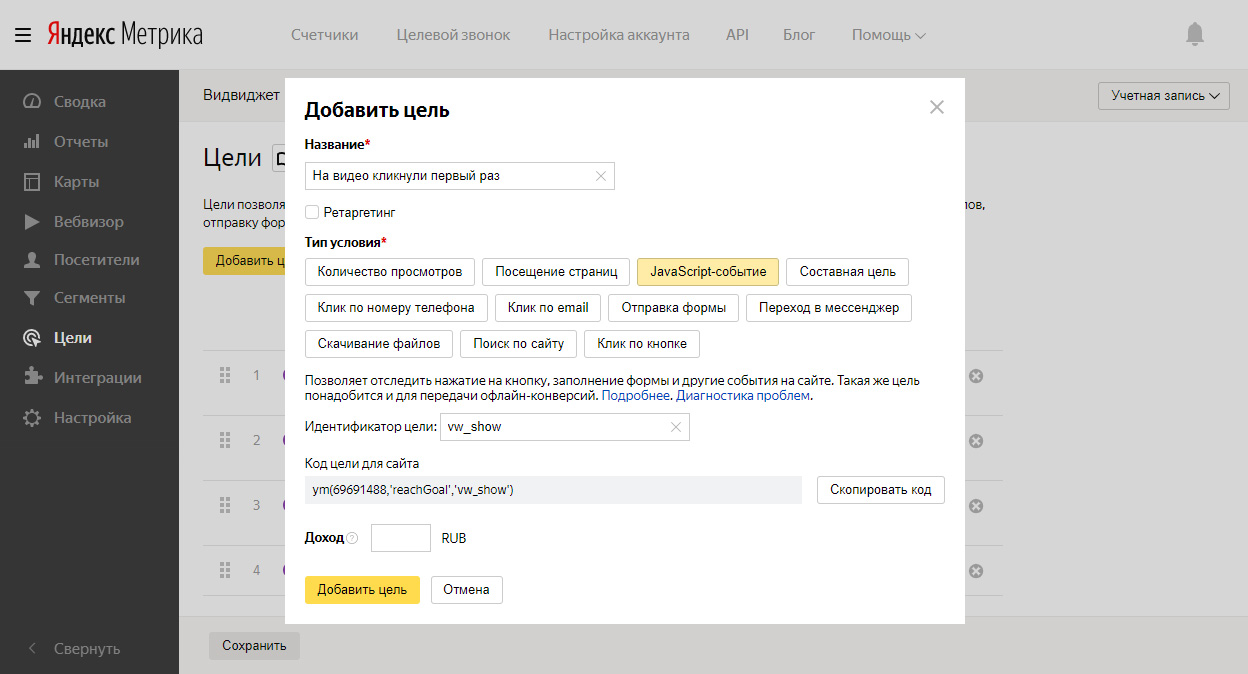Viewport: 1248px width, 674px height.
Task: Open Счетчики in top navigation
Action: pyautogui.click(x=325, y=35)
